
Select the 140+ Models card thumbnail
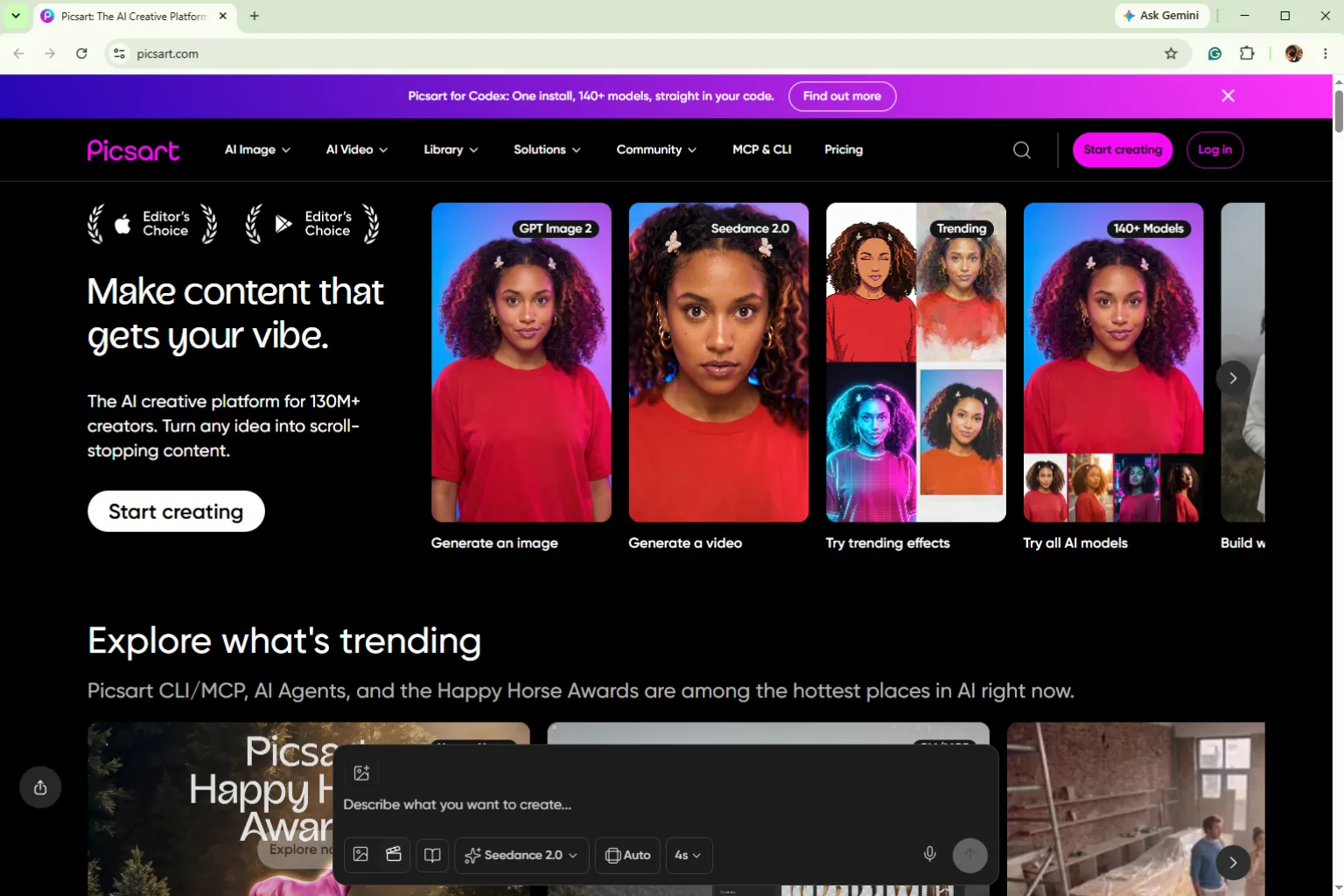pos(1113,362)
